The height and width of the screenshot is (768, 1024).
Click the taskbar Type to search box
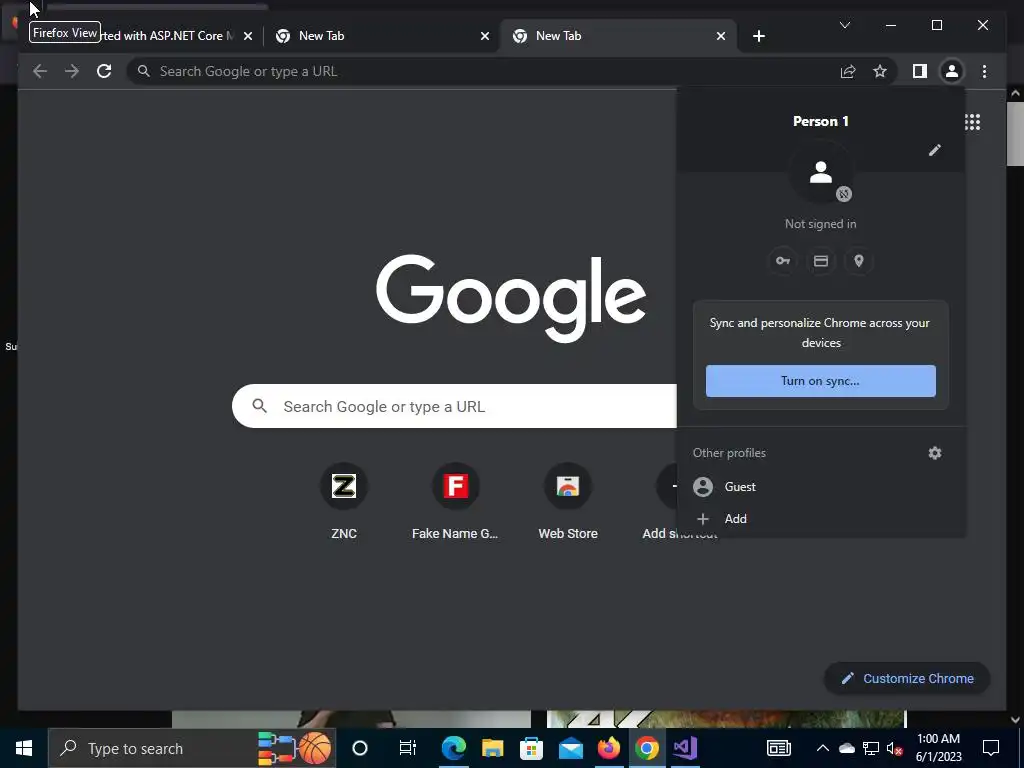(x=192, y=748)
